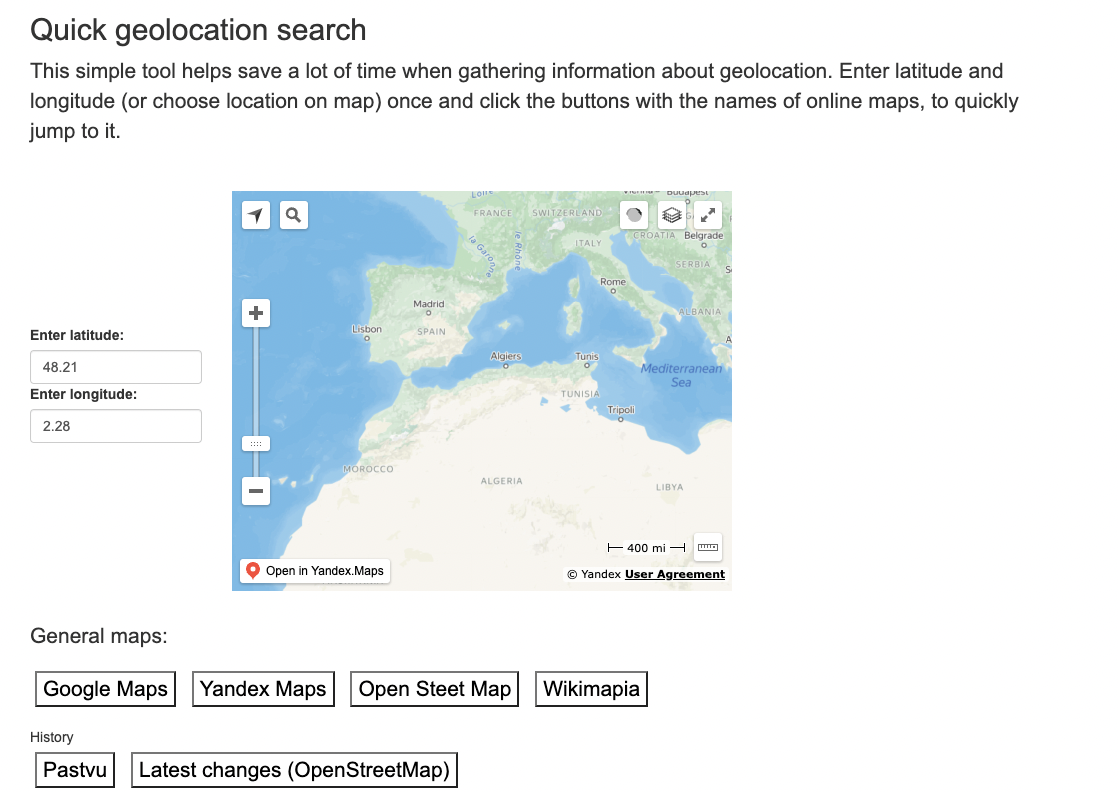Click the geolocation arrow icon on the map
Image resolution: width=1118 pixels, height=792 pixels.
[x=256, y=215]
